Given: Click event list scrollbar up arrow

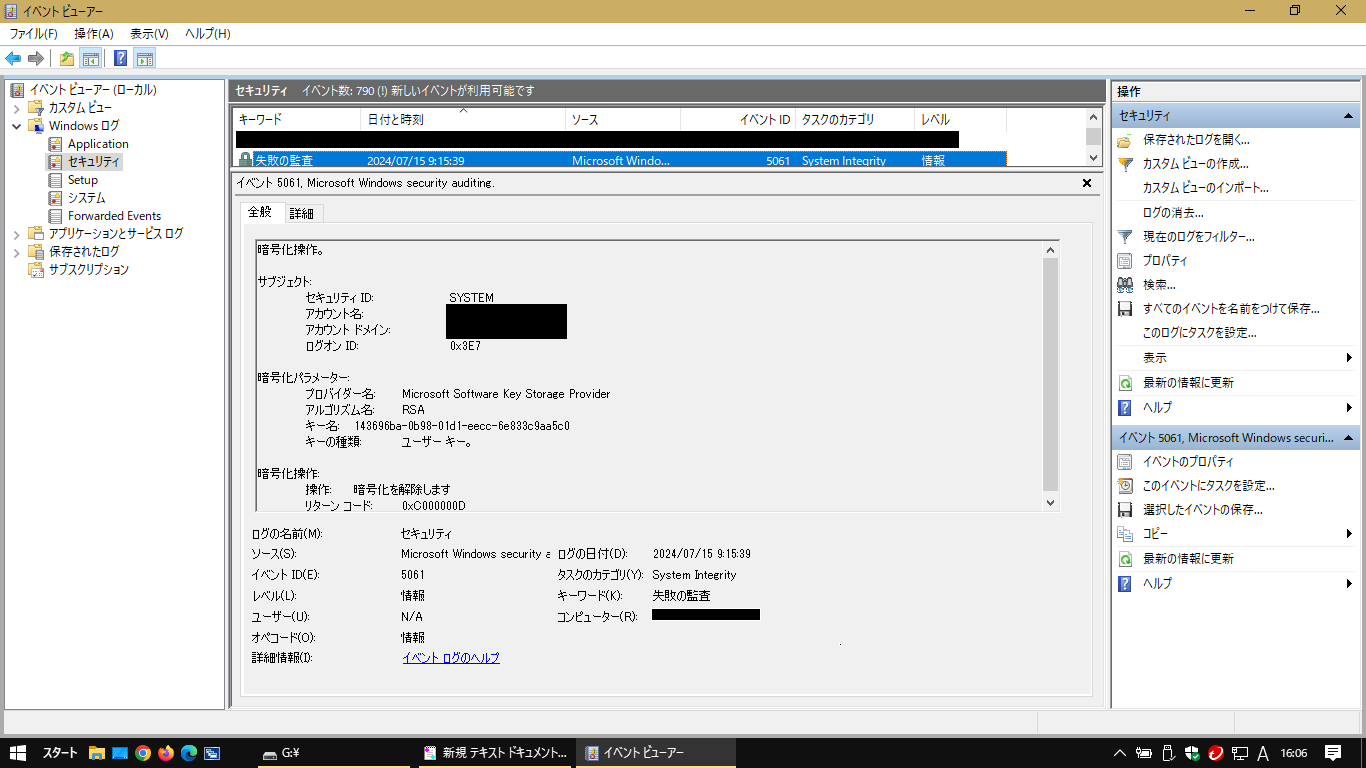Looking at the screenshot, I should 1093,118.
